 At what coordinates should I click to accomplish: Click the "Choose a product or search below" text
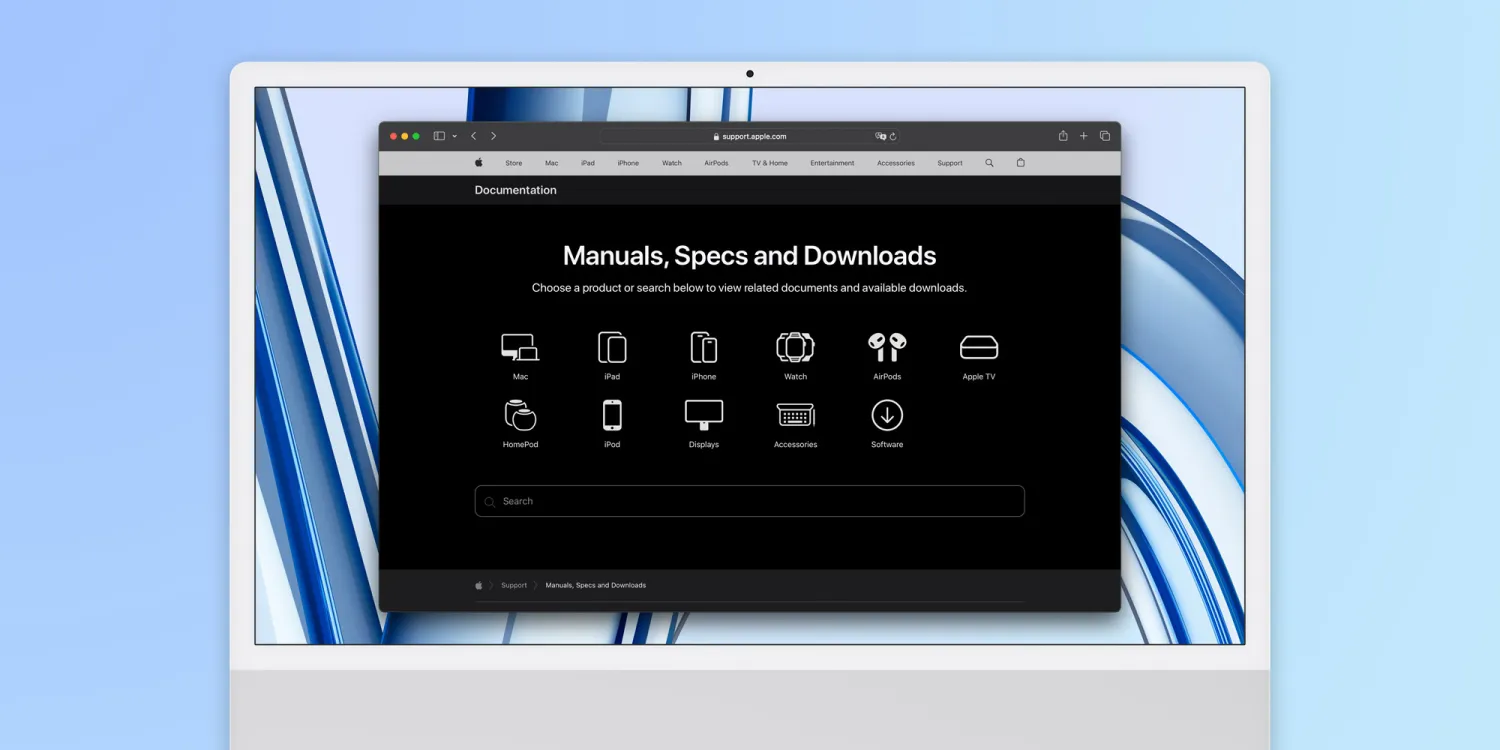(750, 288)
